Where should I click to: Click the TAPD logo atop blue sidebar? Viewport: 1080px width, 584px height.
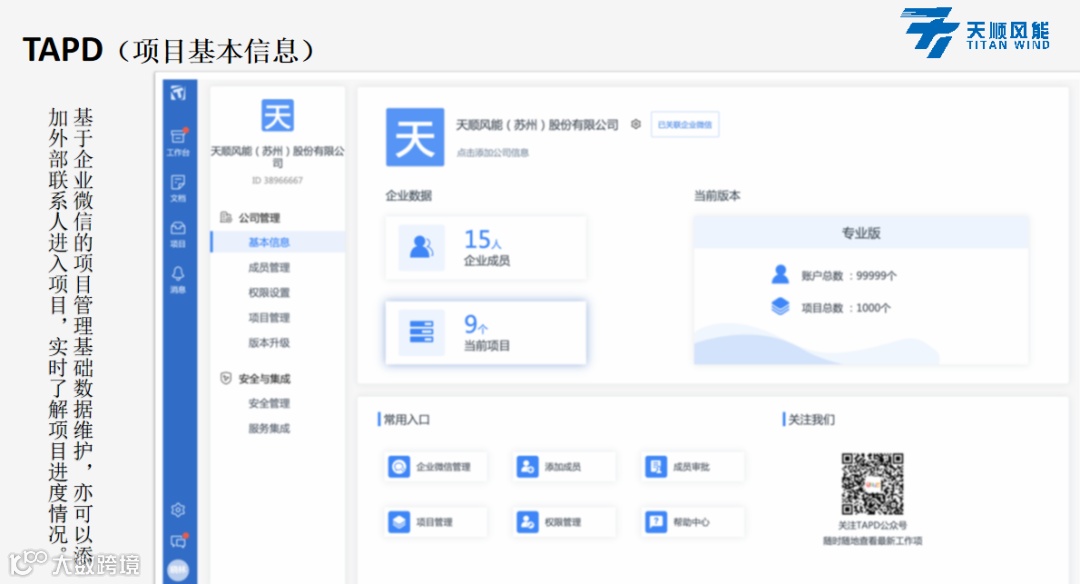click(178, 92)
